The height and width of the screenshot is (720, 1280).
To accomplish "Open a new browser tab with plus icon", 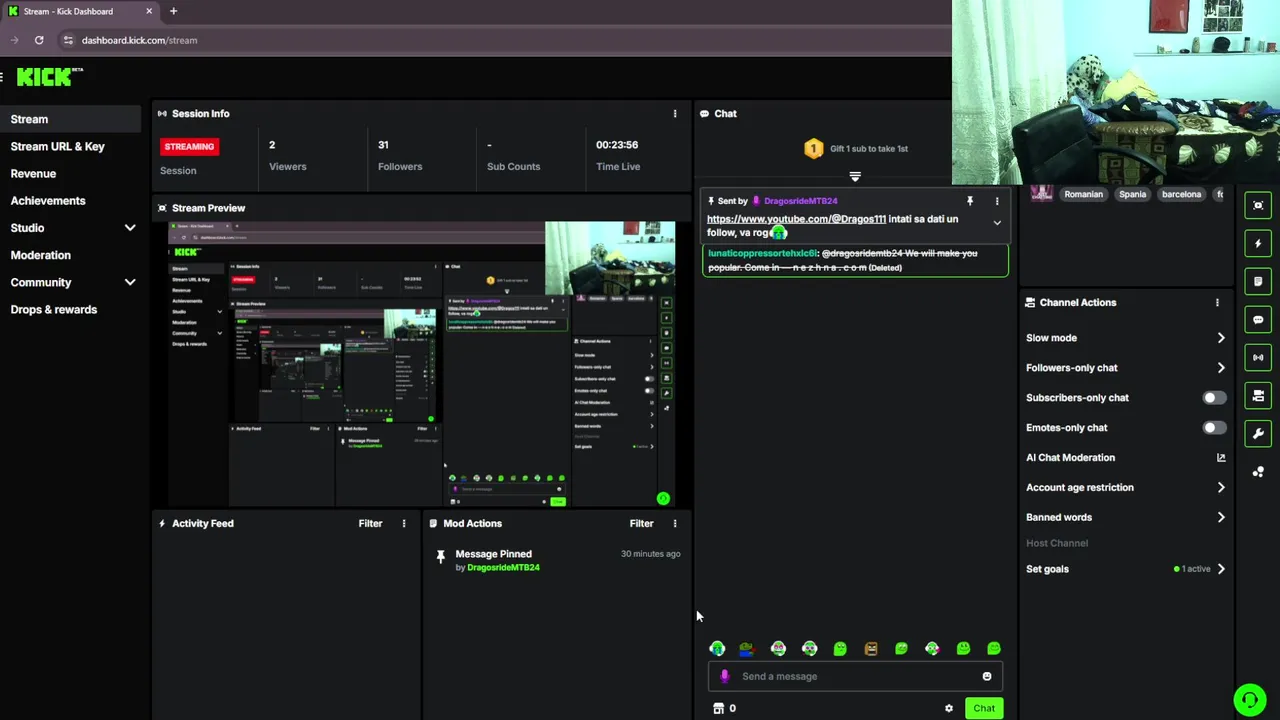I will click(173, 11).
